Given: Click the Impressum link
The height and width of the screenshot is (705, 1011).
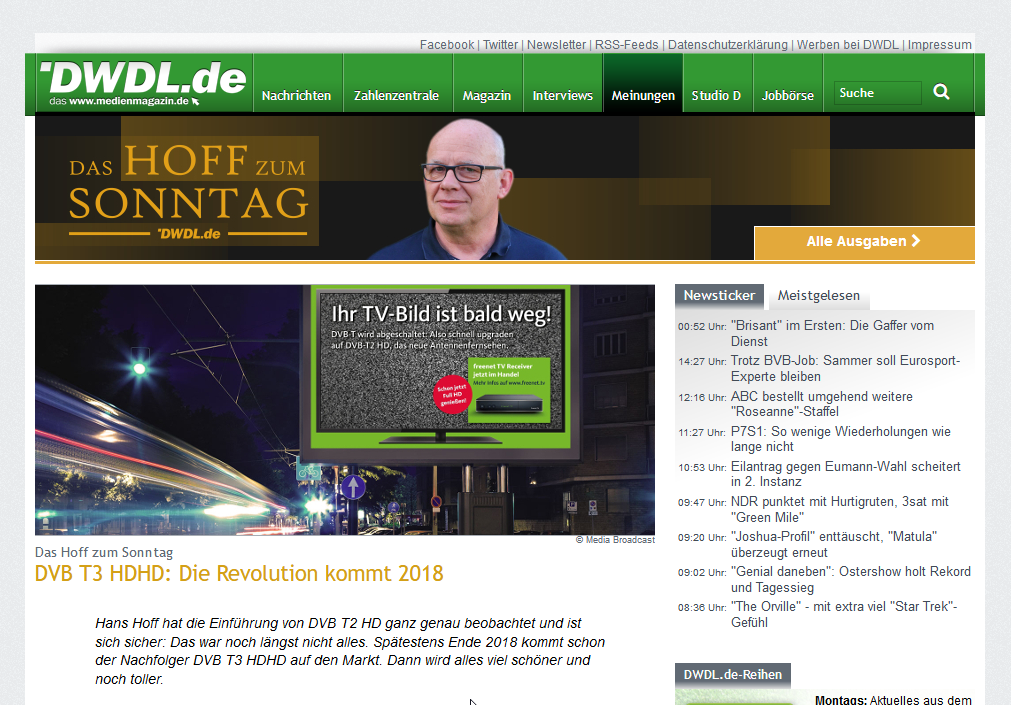Looking at the screenshot, I should (x=939, y=45).
